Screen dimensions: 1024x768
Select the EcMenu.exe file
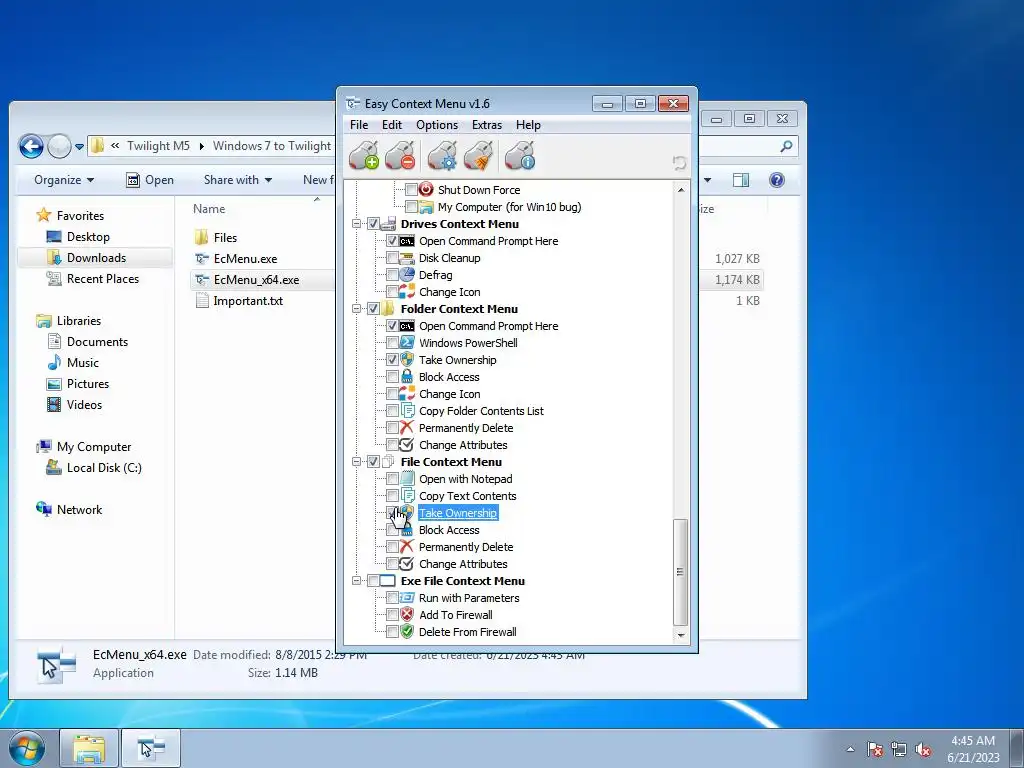tap(245, 259)
